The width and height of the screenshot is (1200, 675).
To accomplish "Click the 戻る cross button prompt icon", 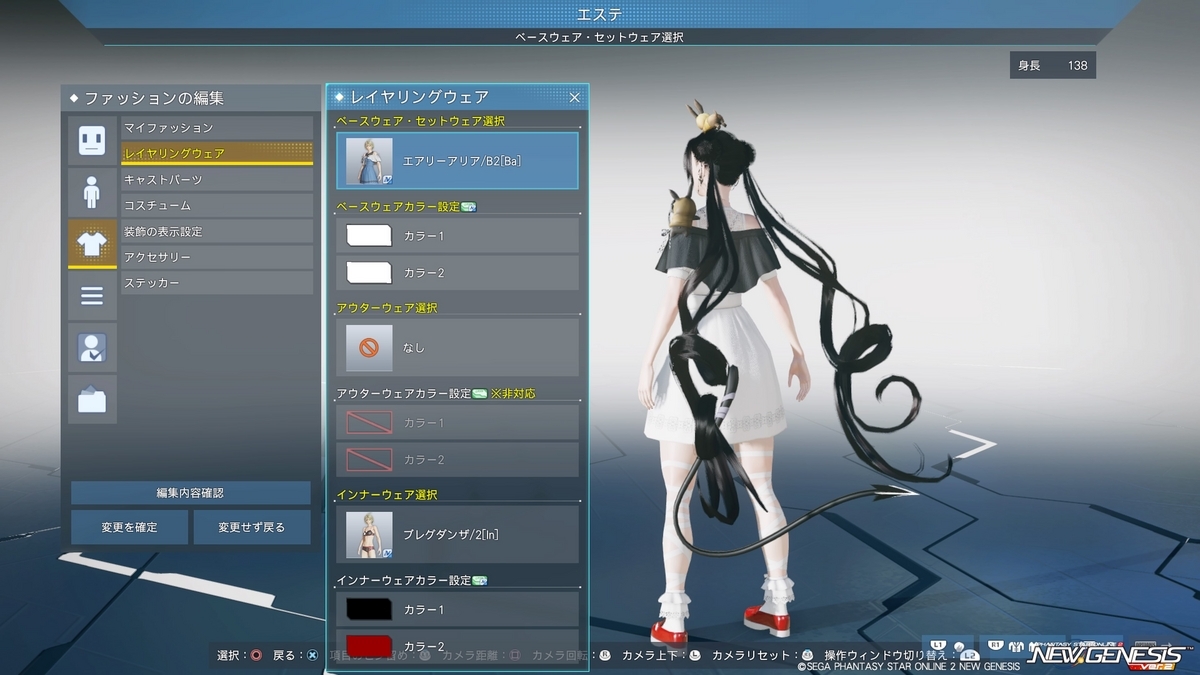I will coord(312,655).
